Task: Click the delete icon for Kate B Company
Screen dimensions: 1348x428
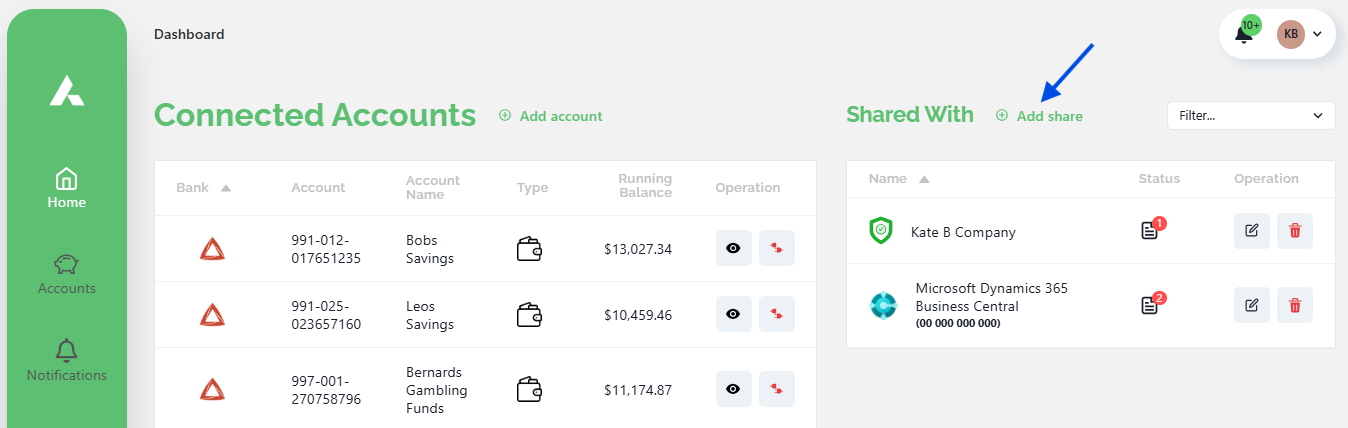Action: tap(1295, 231)
